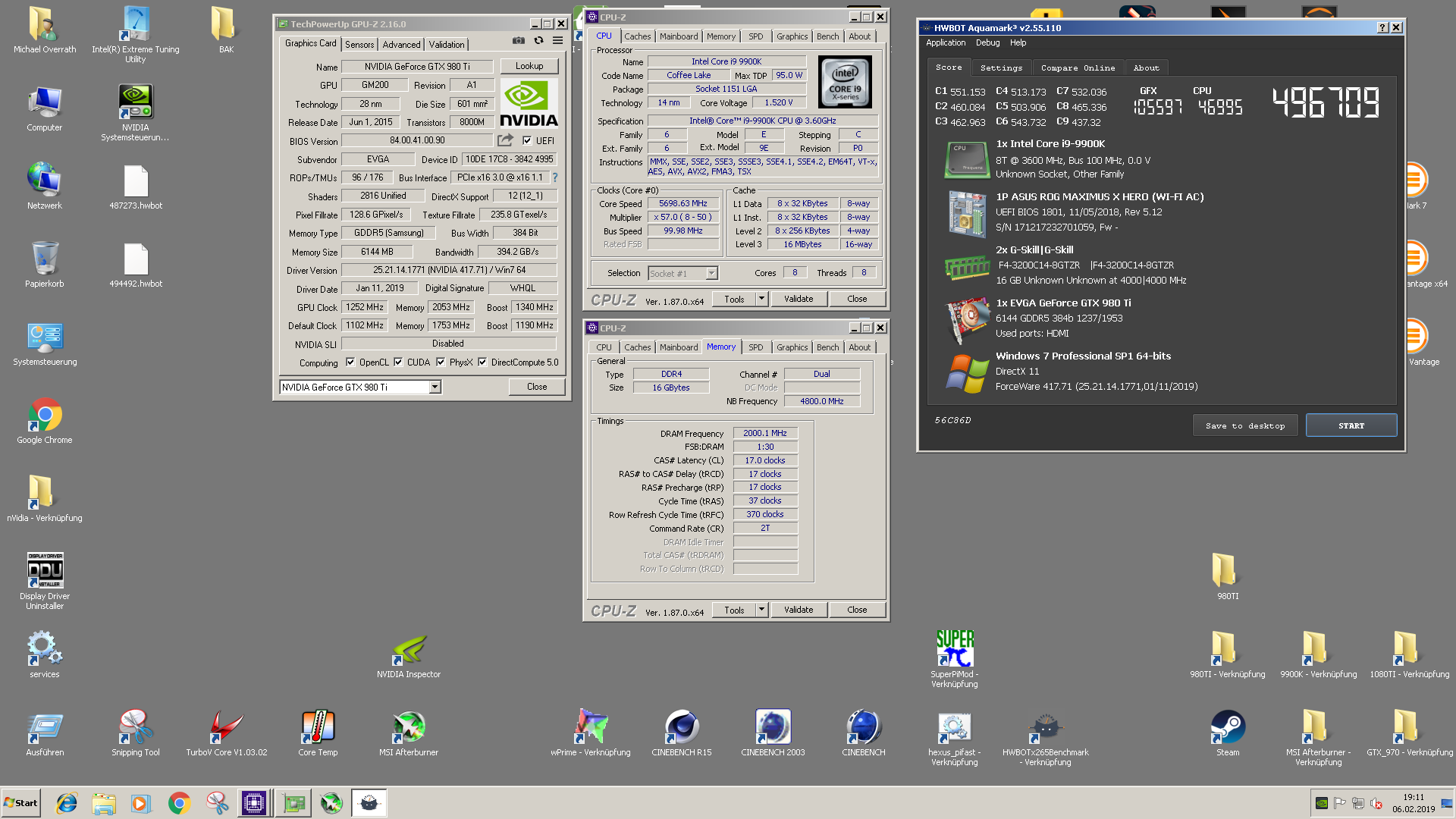The height and width of the screenshot is (819, 1456).
Task: Click the GPU-Z screenshot camera icon
Action: click(518, 41)
